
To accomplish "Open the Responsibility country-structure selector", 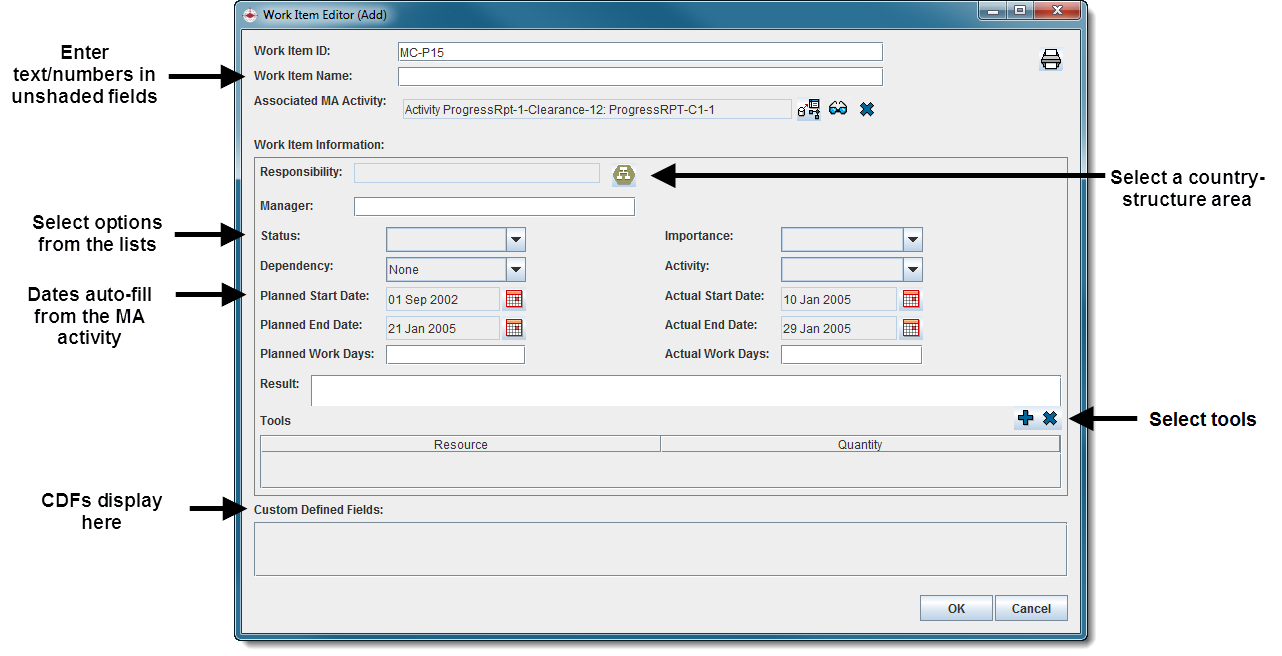I will click(x=624, y=175).
